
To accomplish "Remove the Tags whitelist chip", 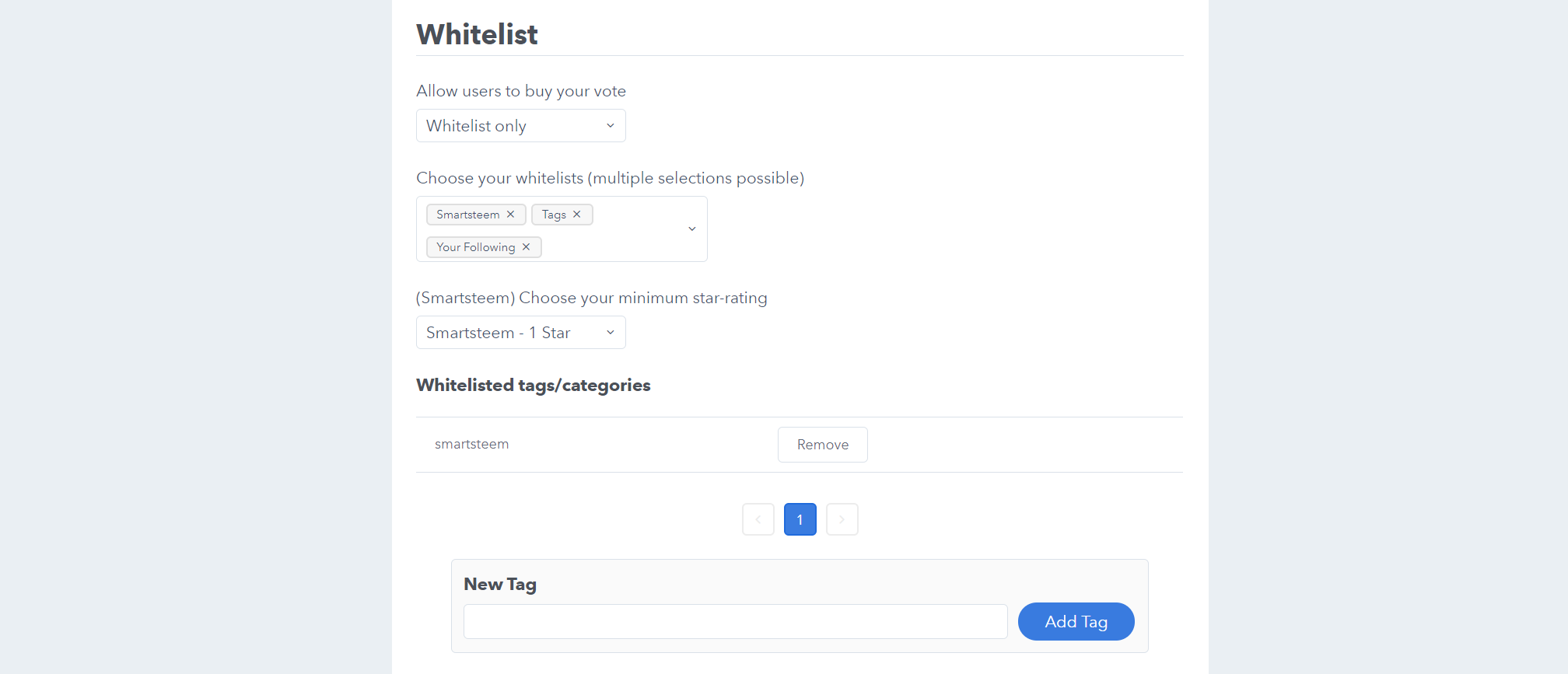I will coord(577,215).
